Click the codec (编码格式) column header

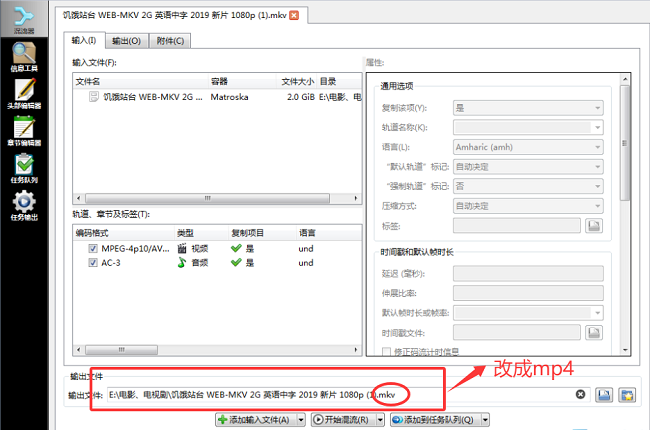(x=124, y=233)
